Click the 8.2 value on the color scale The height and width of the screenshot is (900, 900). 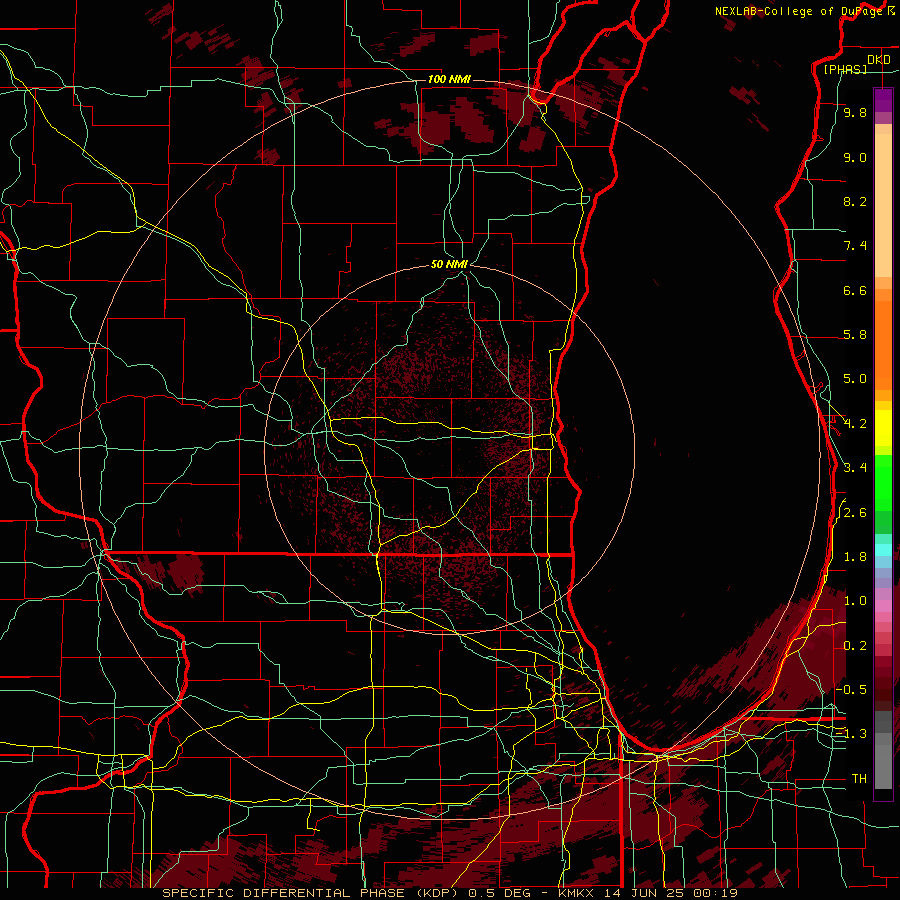pos(855,201)
